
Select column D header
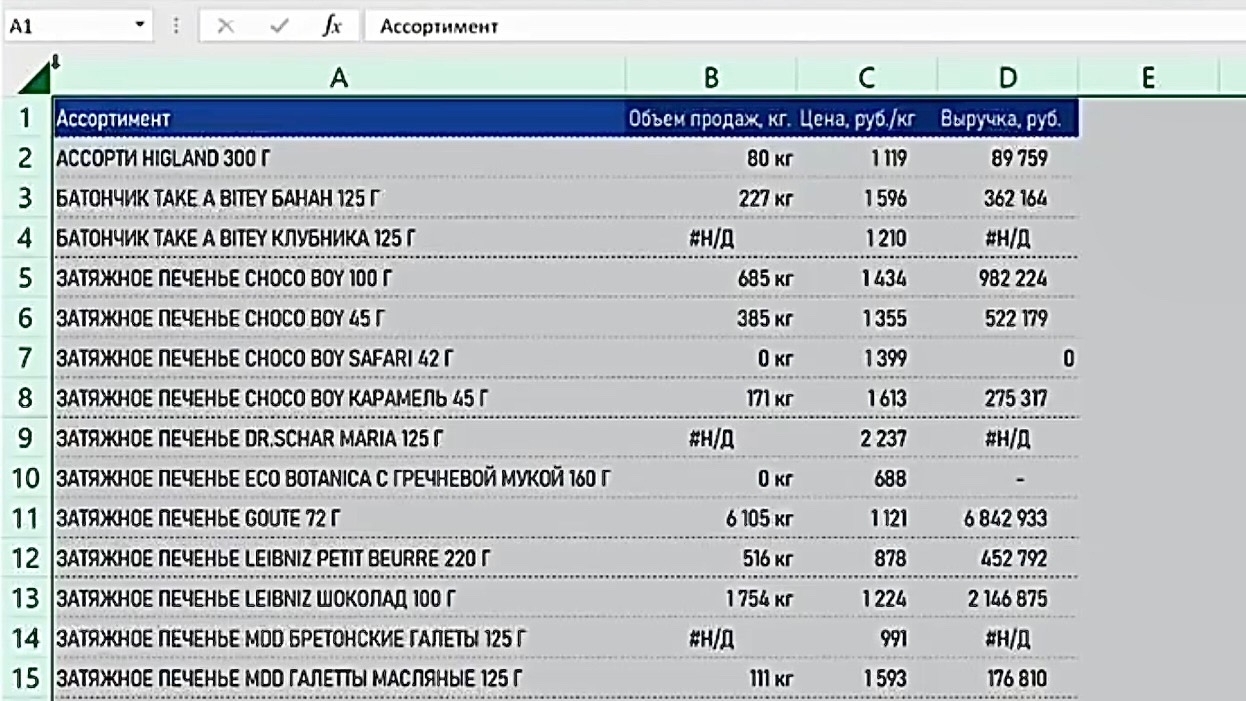tap(1008, 79)
